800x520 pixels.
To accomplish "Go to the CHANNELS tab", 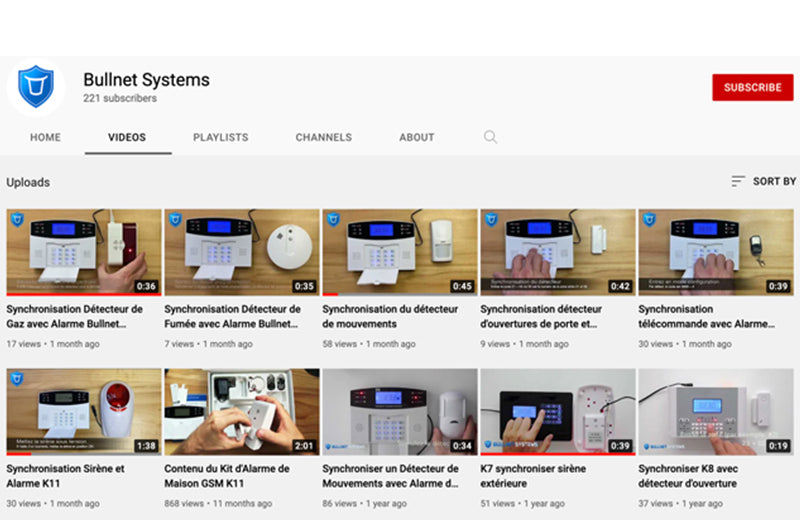I will (x=323, y=137).
